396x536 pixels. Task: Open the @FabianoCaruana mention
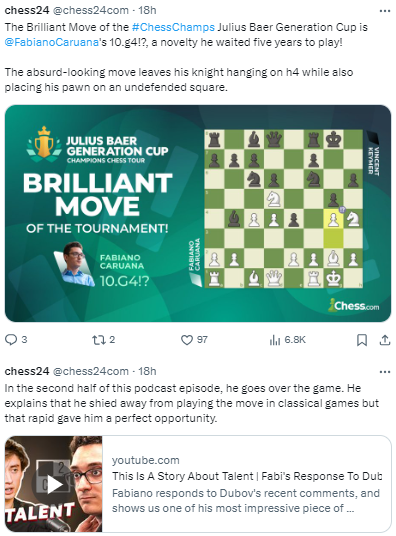[51, 42]
